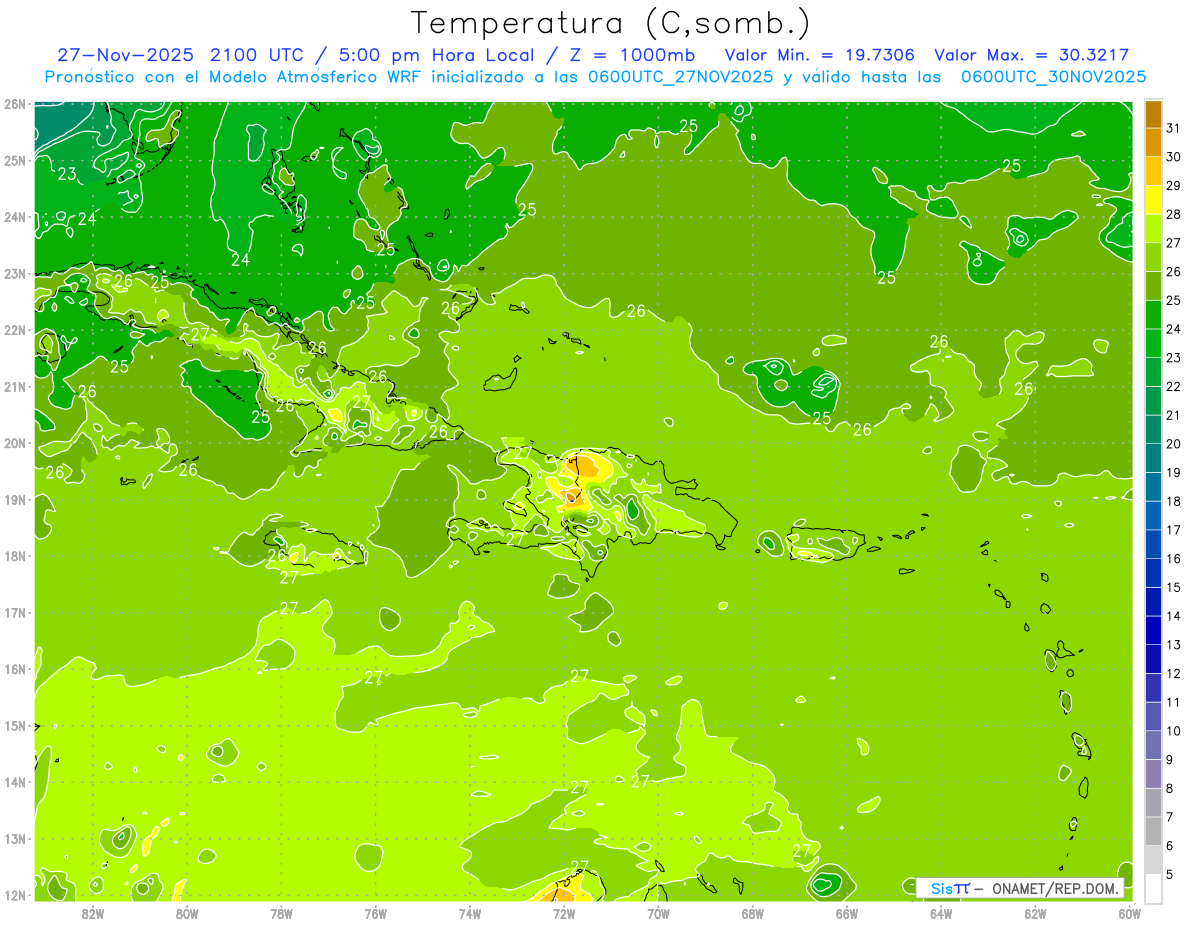Click the '62W' longitude label

point(1035,913)
